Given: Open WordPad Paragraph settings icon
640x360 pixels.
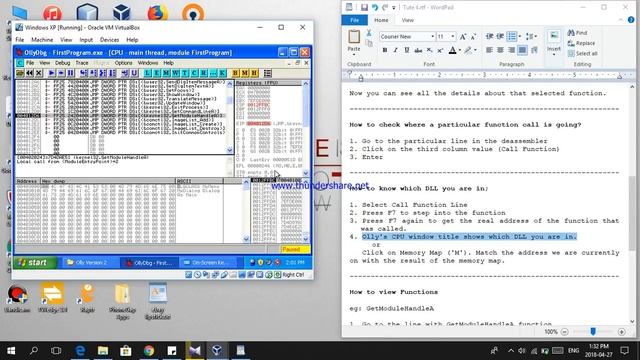Looking at the screenshot, I should tap(534, 50).
